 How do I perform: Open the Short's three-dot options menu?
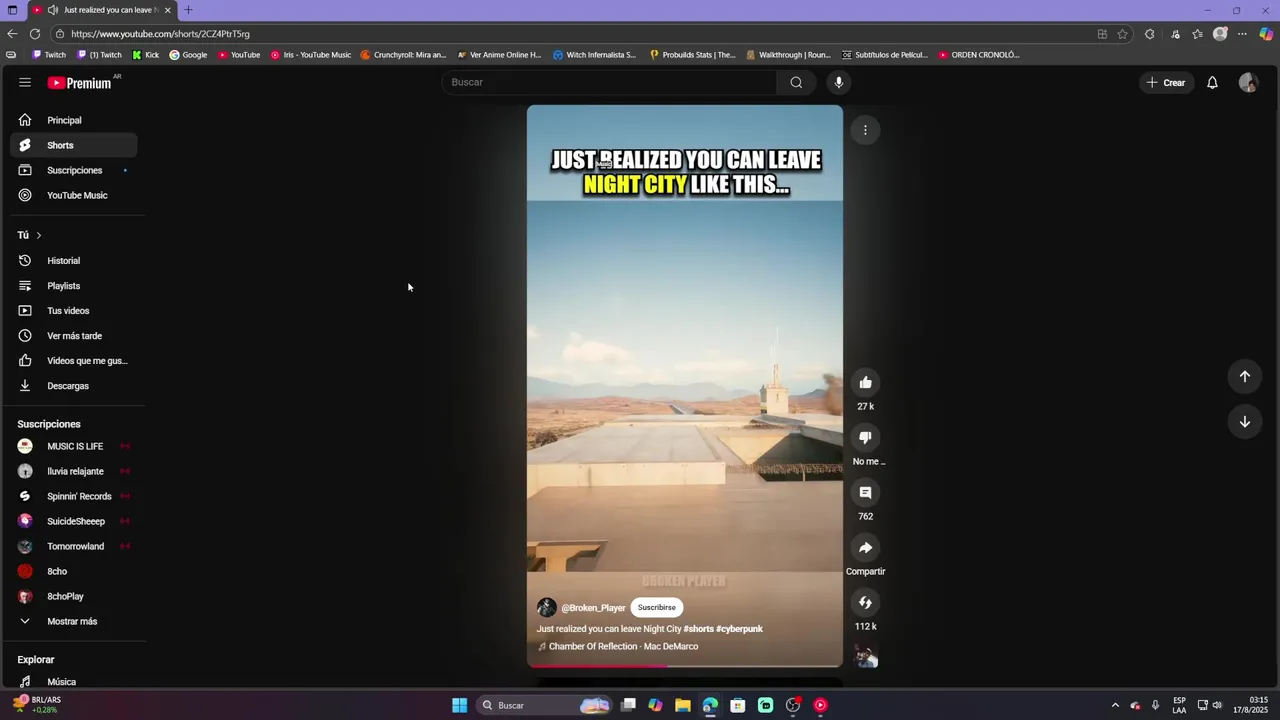tap(865, 130)
